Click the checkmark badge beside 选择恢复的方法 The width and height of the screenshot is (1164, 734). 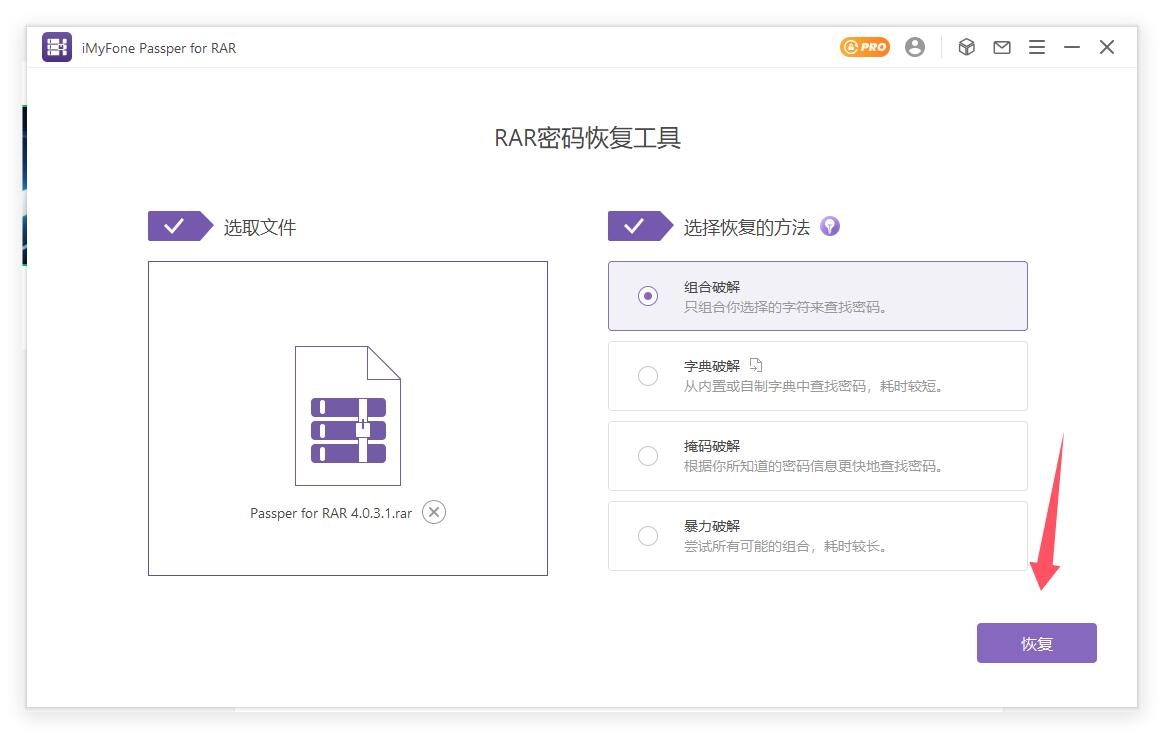coord(640,226)
